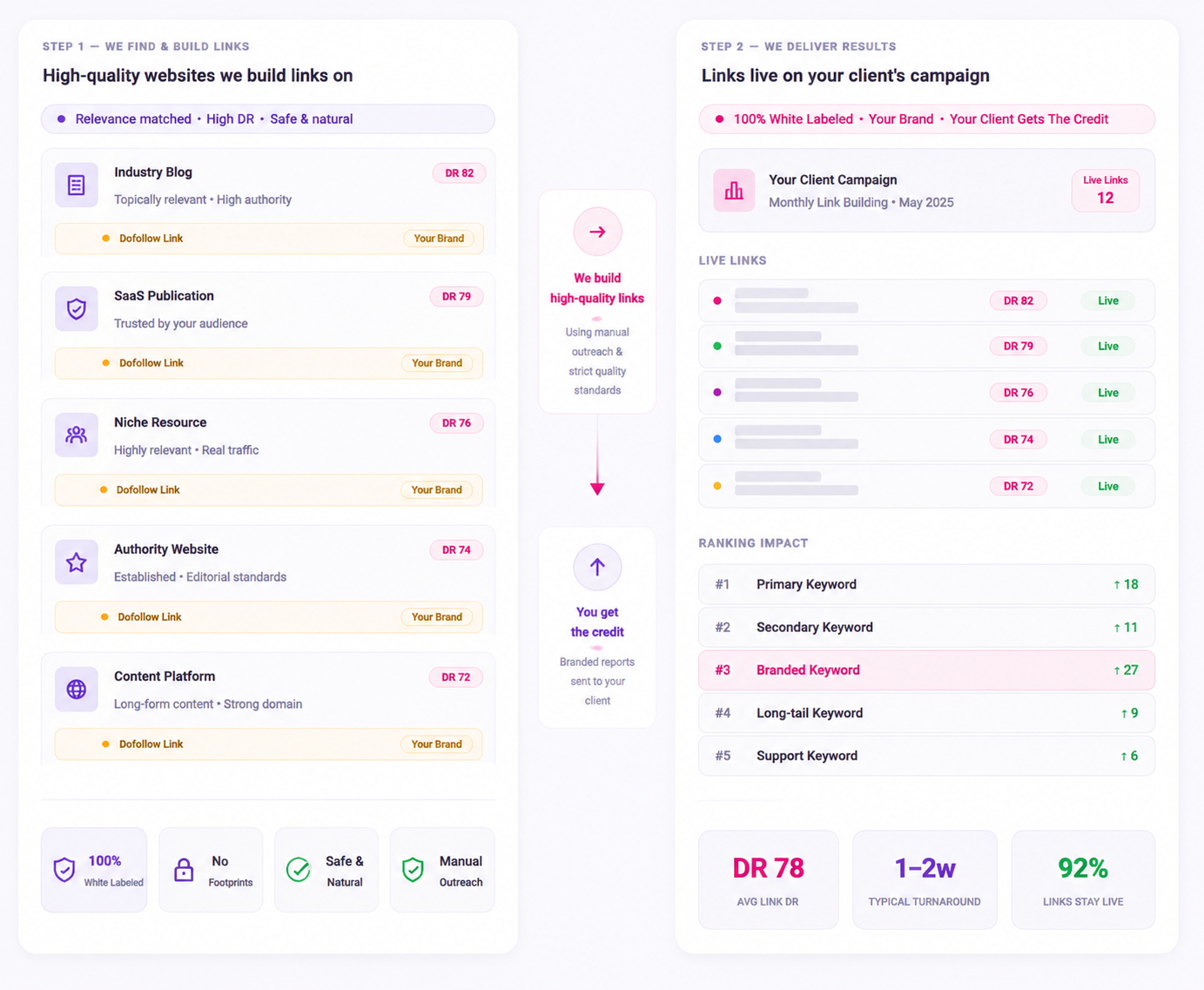Click the 100% White Labeled shield icon

point(64,870)
